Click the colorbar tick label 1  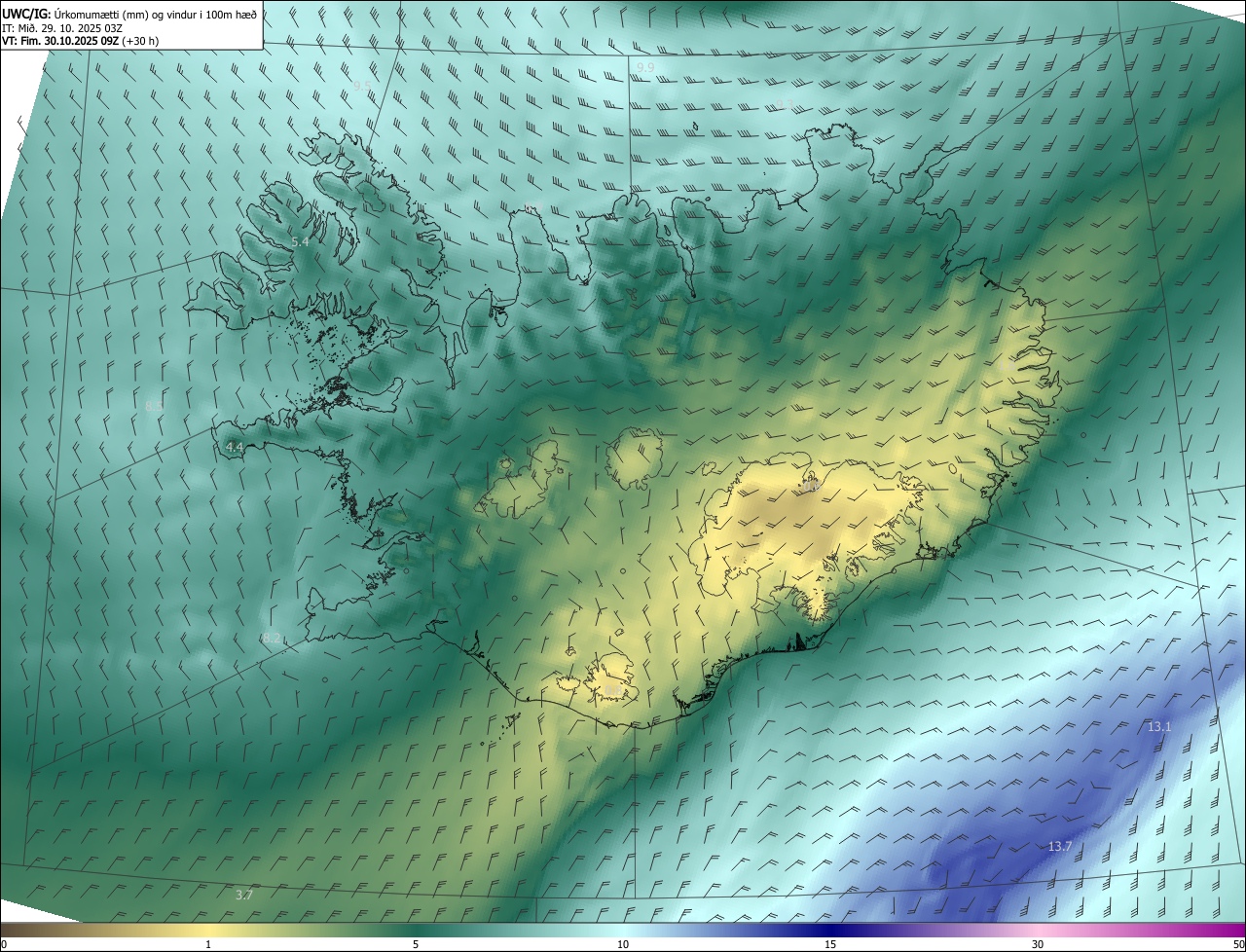click(207, 944)
